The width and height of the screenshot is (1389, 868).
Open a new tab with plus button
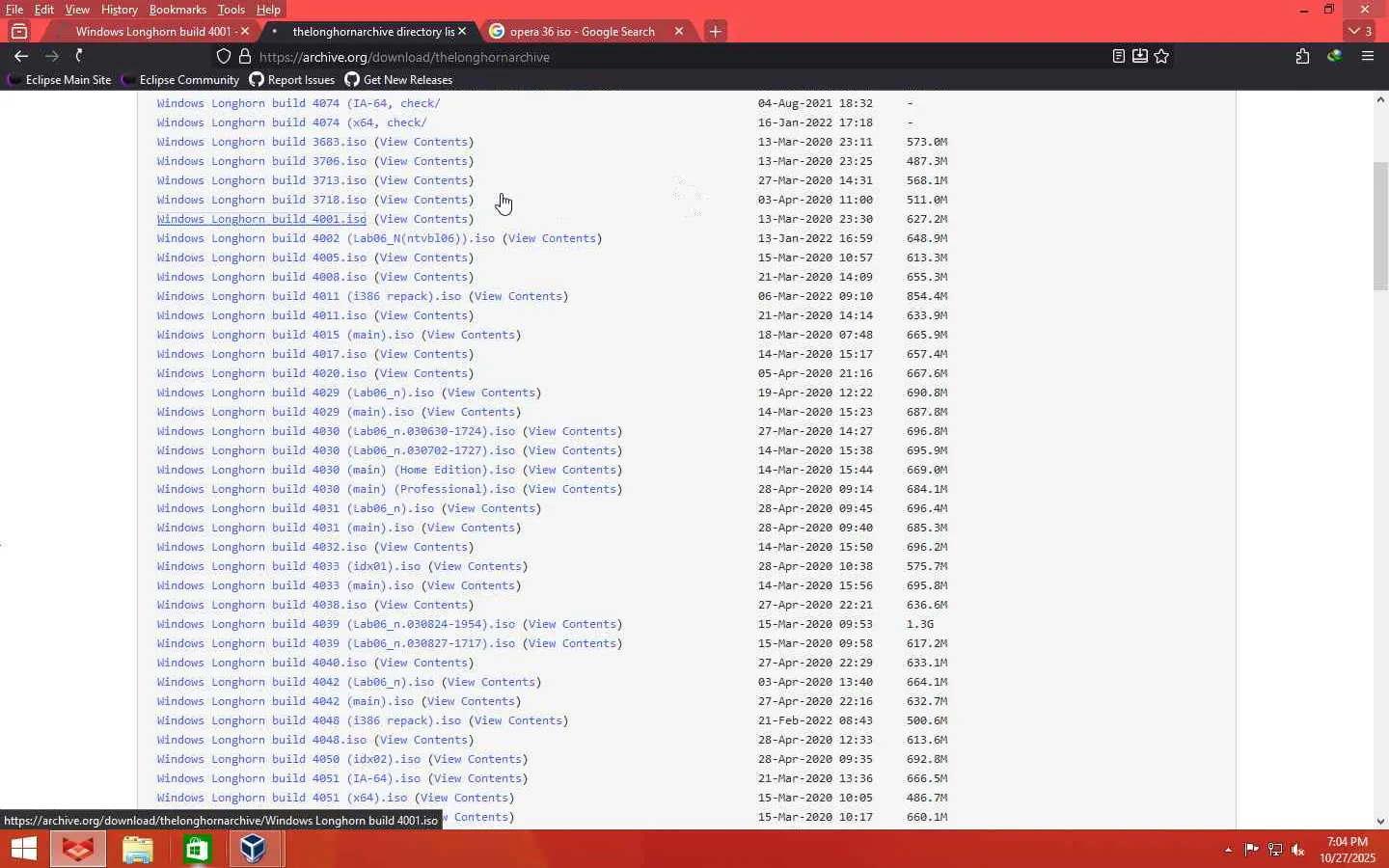pos(715,31)
